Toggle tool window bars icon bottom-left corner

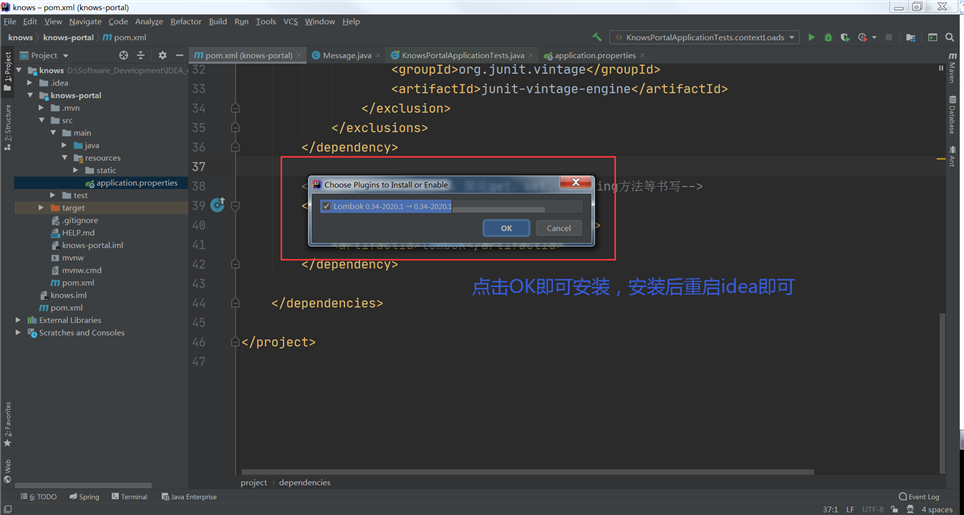[7, 509]
